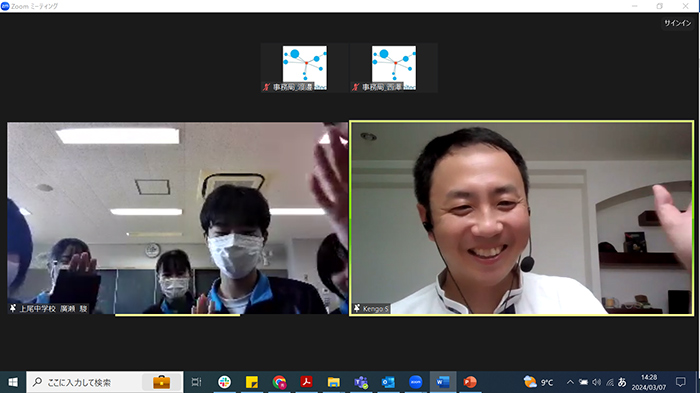The width and height of the screenshot is (700, 393).
Task: Click the taskbar search box ここに入力して検索
Action: coord(105,382)
